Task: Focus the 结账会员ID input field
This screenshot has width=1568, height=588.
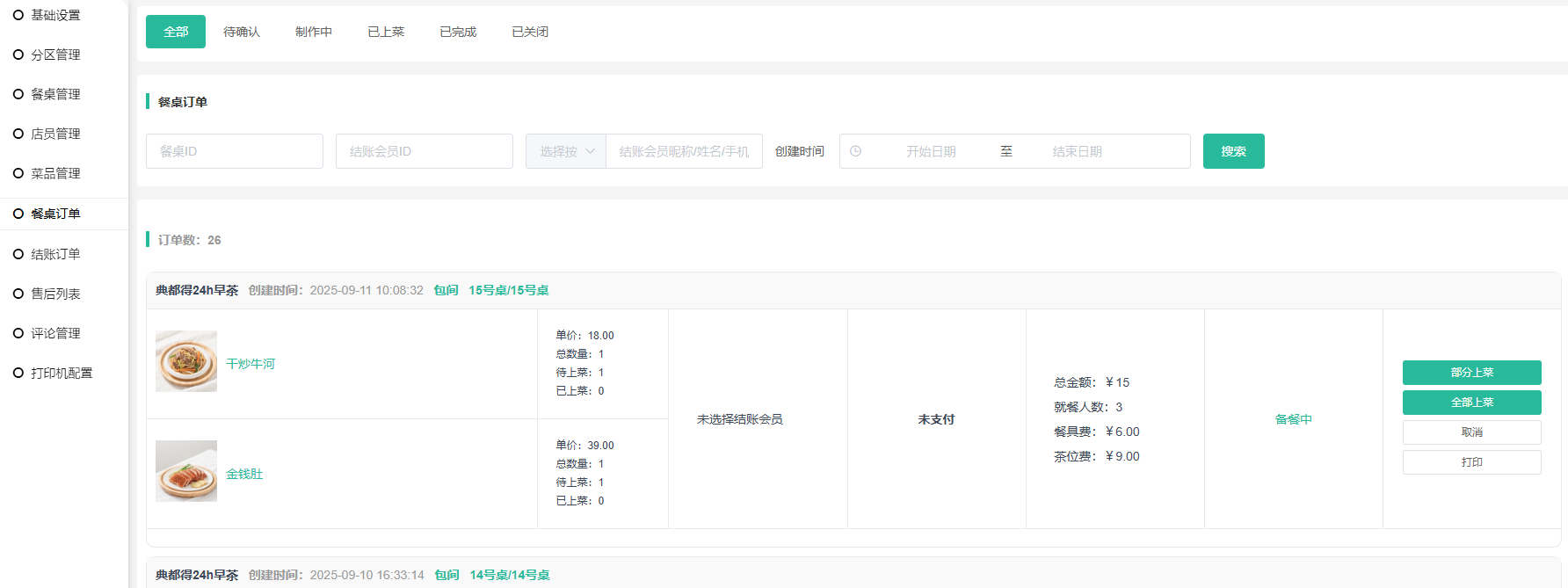Action: click(425, 151)
